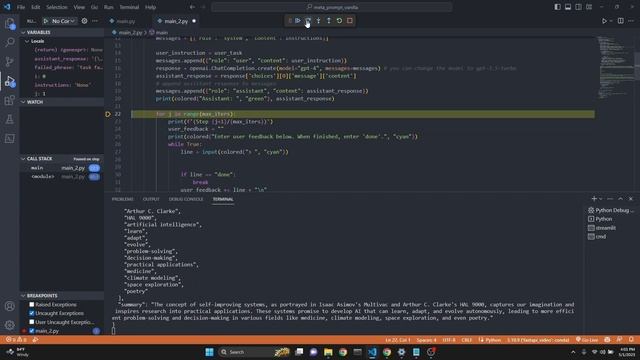Open launch.json with the gear icon
This screenshot has height=360, width=640.
click(x=84, y=21)
